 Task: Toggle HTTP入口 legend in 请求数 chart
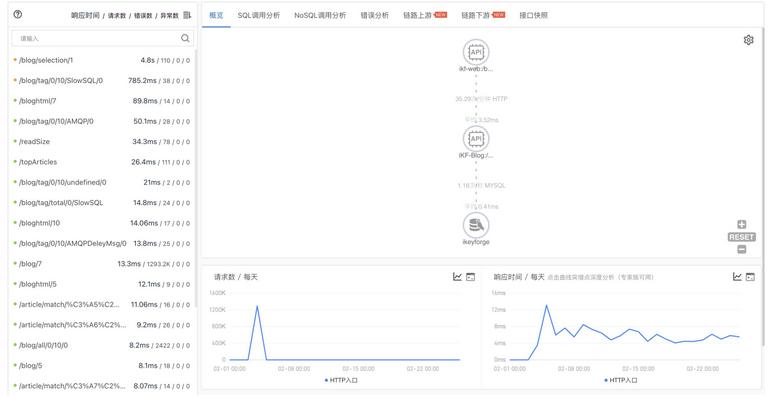[x=341, y=380]
